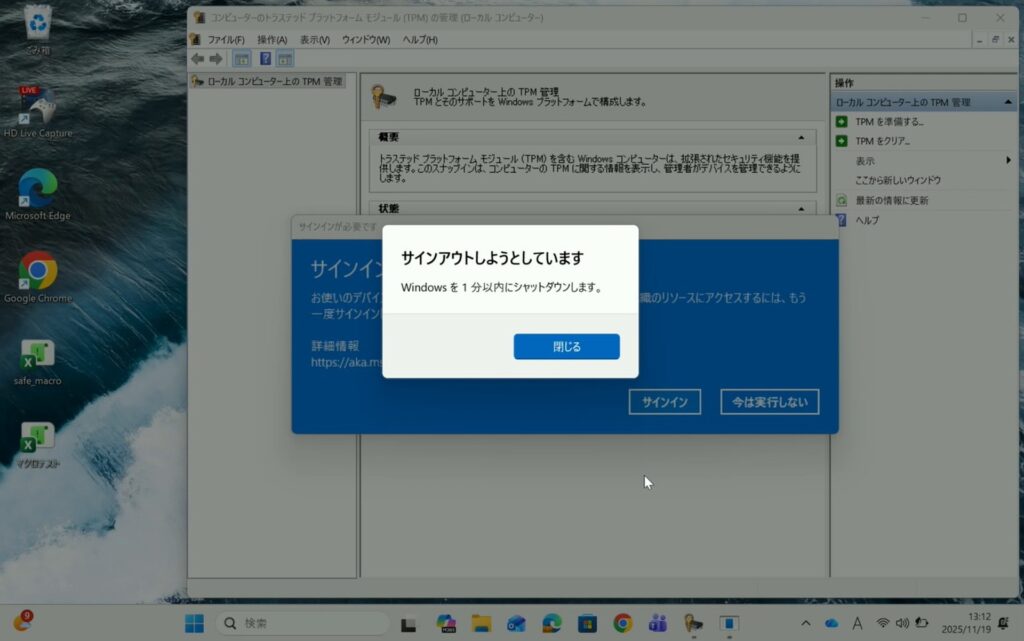Image resolution: width=1024 pixels, height=641 pixels.
Task: Click the サインイン button
Action: [664, 402]
